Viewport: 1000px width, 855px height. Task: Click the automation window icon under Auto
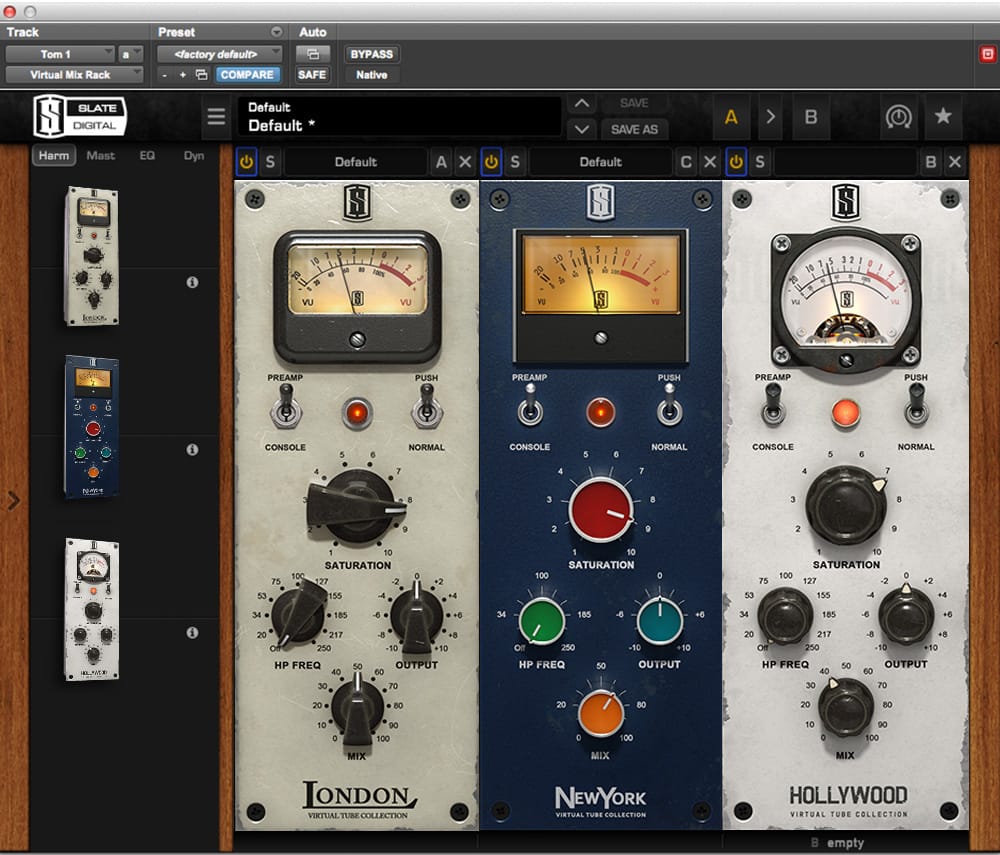pos(312,54)
